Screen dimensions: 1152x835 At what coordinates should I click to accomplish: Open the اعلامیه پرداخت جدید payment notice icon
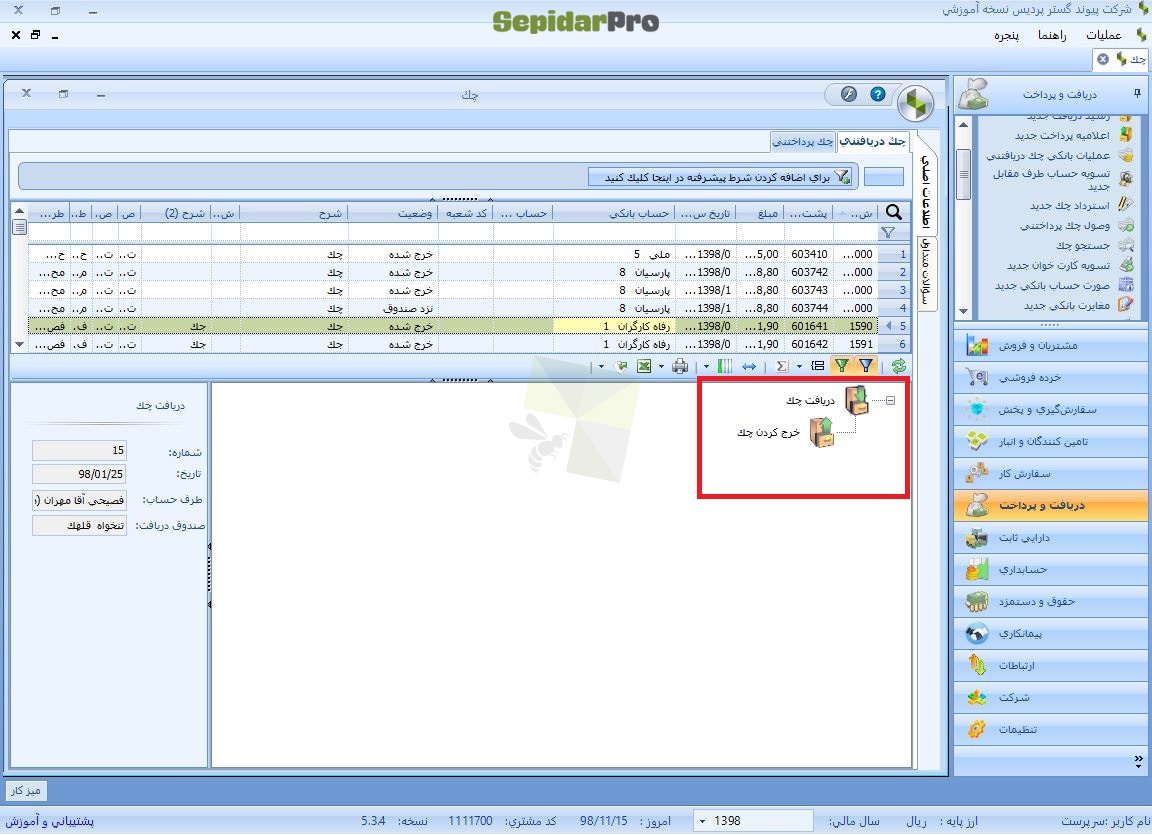[1126, 135]
